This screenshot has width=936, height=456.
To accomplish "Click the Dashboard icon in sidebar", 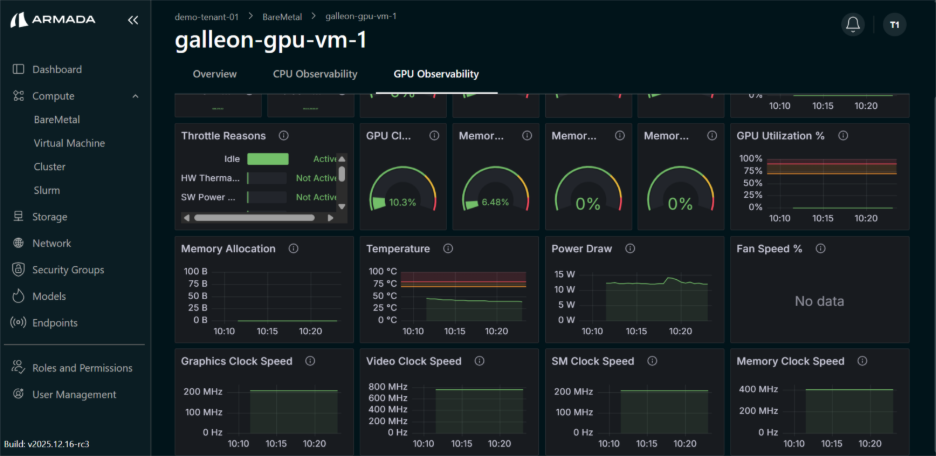I will (18, 69).
